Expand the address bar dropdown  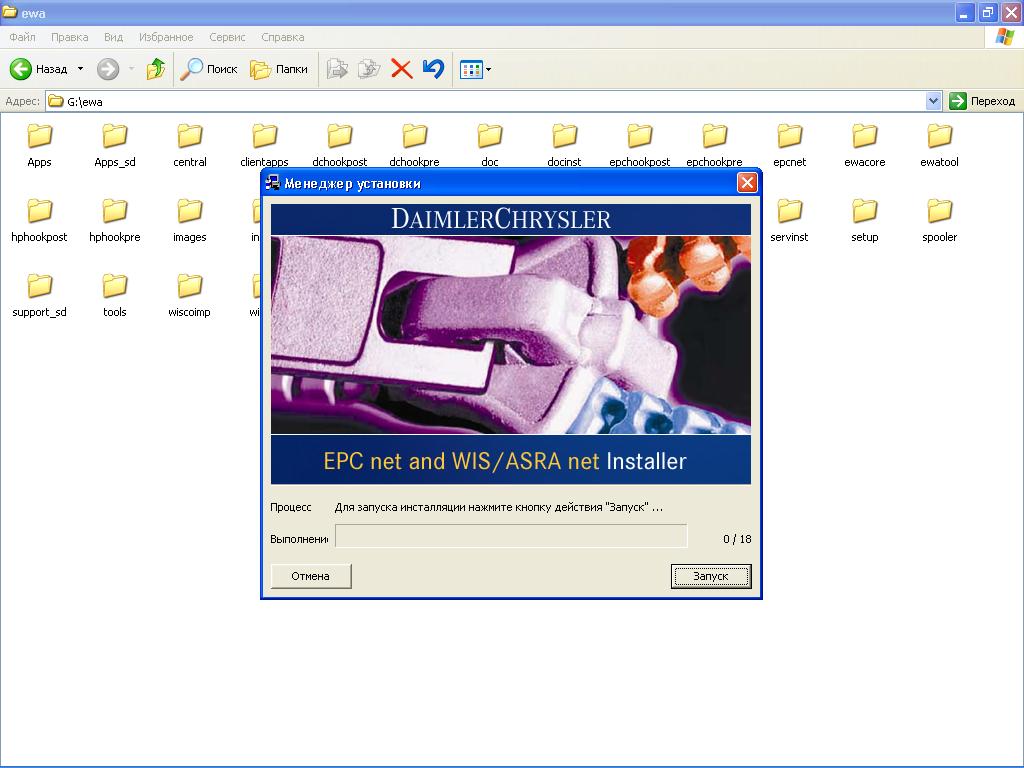[x=933, y=101]
